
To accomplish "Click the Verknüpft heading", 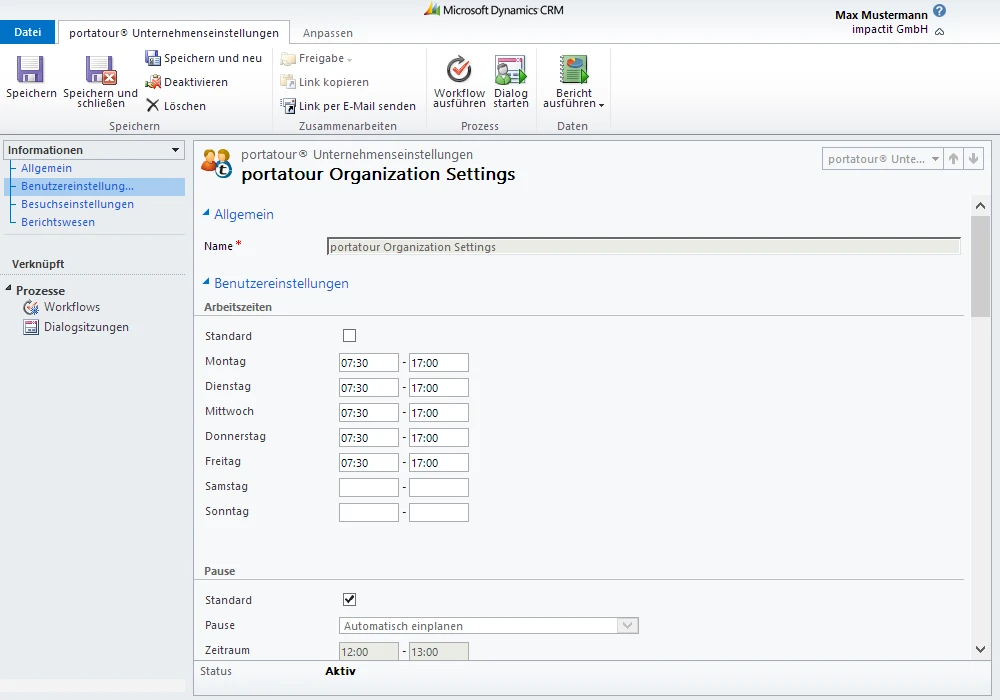I will point(38,264).
